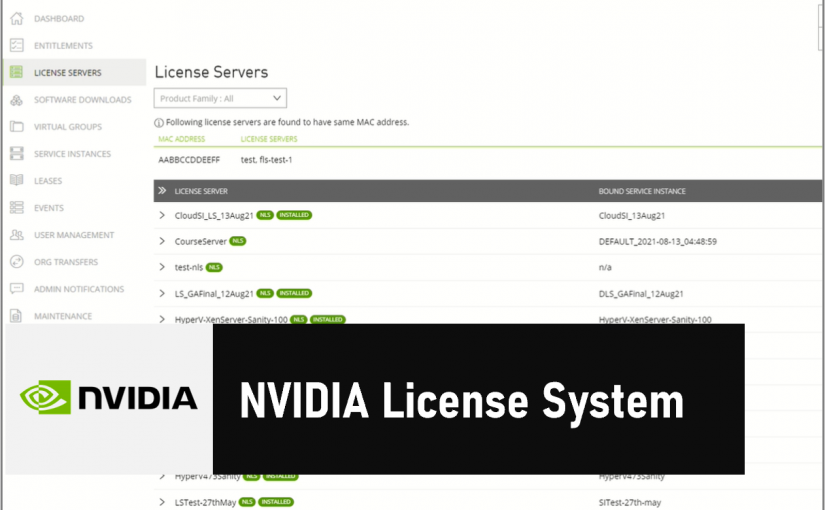825x510 pixels.
Task: Click INSTALLED badge on LS_GAFinal_12Aug21 row
Action: point(294,293)
